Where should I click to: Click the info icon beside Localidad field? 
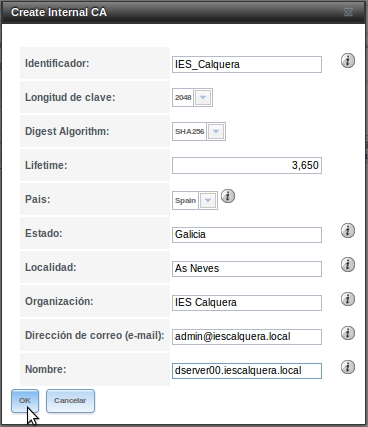[x=348, y=265]
